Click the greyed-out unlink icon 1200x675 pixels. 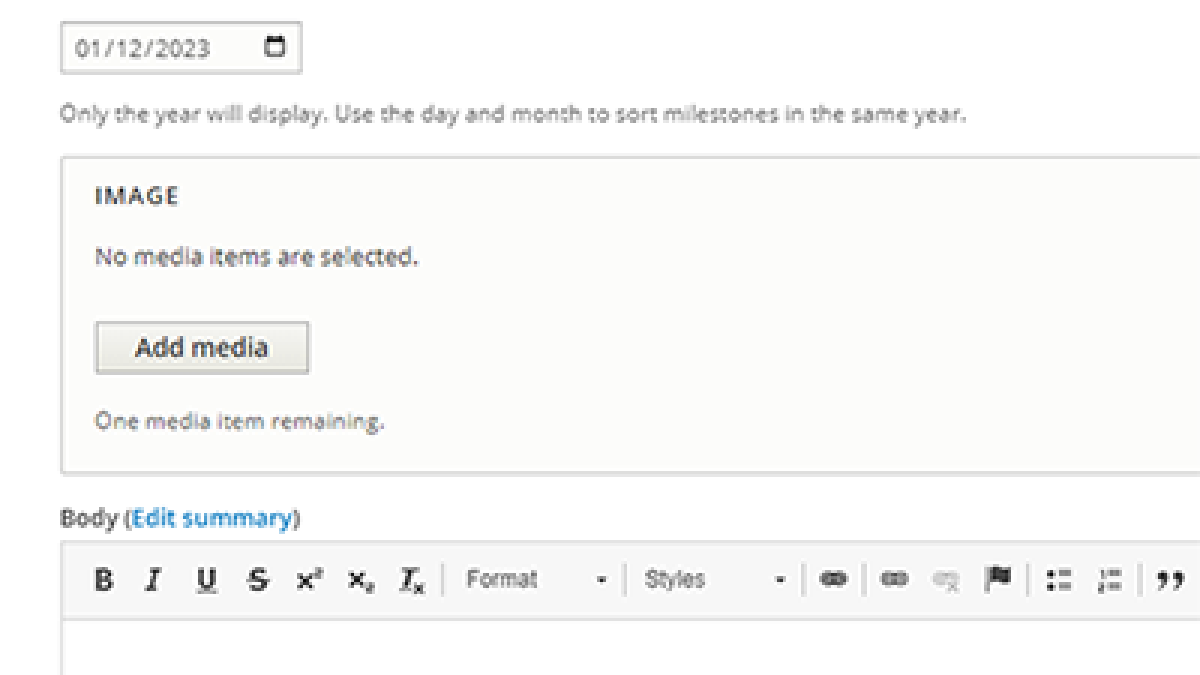pyautogui.click(x=945, y=580)
